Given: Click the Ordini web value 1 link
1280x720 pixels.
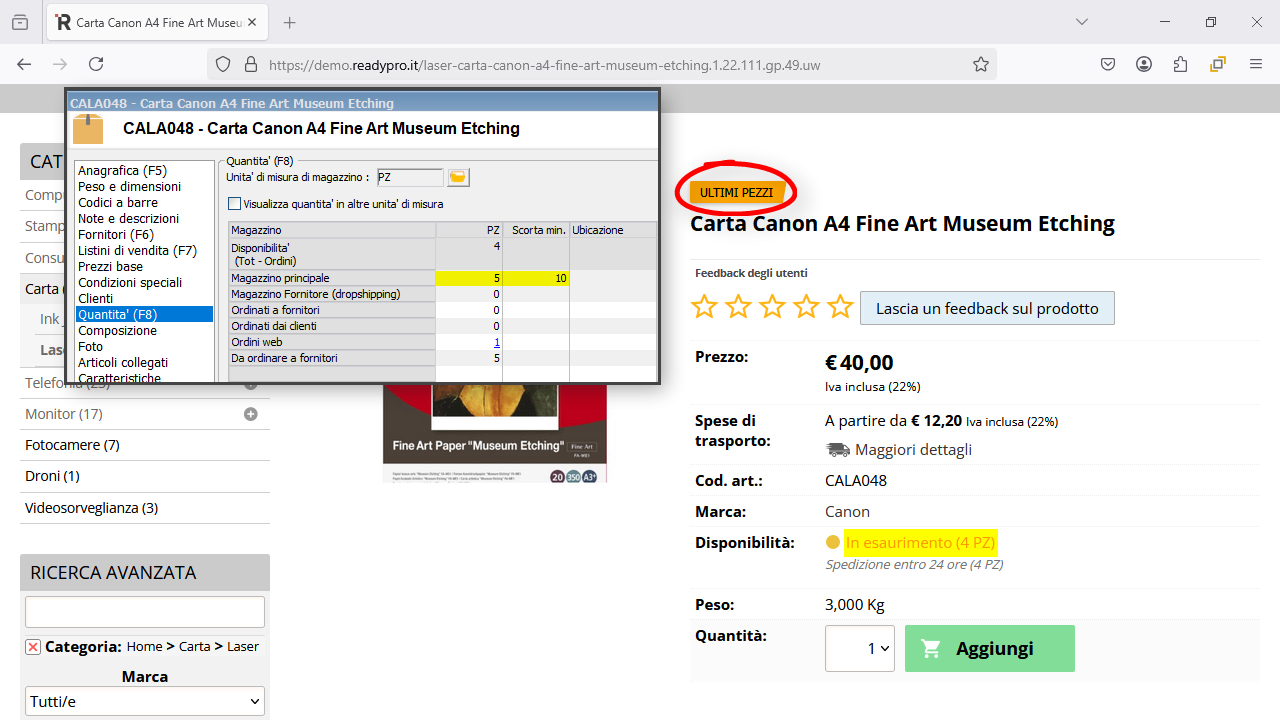Looking at the screenshot, I should 497,342.
